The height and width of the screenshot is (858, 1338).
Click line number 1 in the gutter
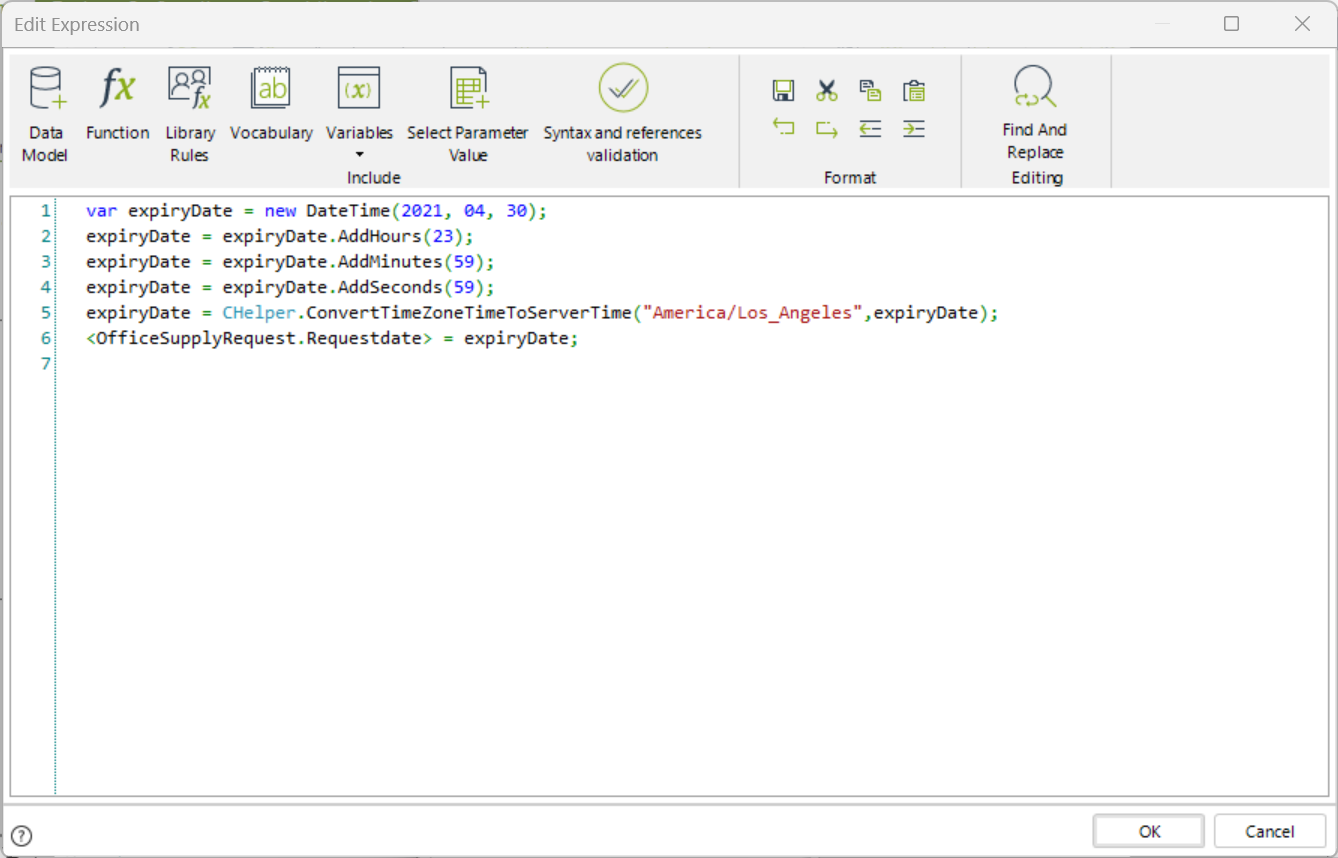coord(45,211)
